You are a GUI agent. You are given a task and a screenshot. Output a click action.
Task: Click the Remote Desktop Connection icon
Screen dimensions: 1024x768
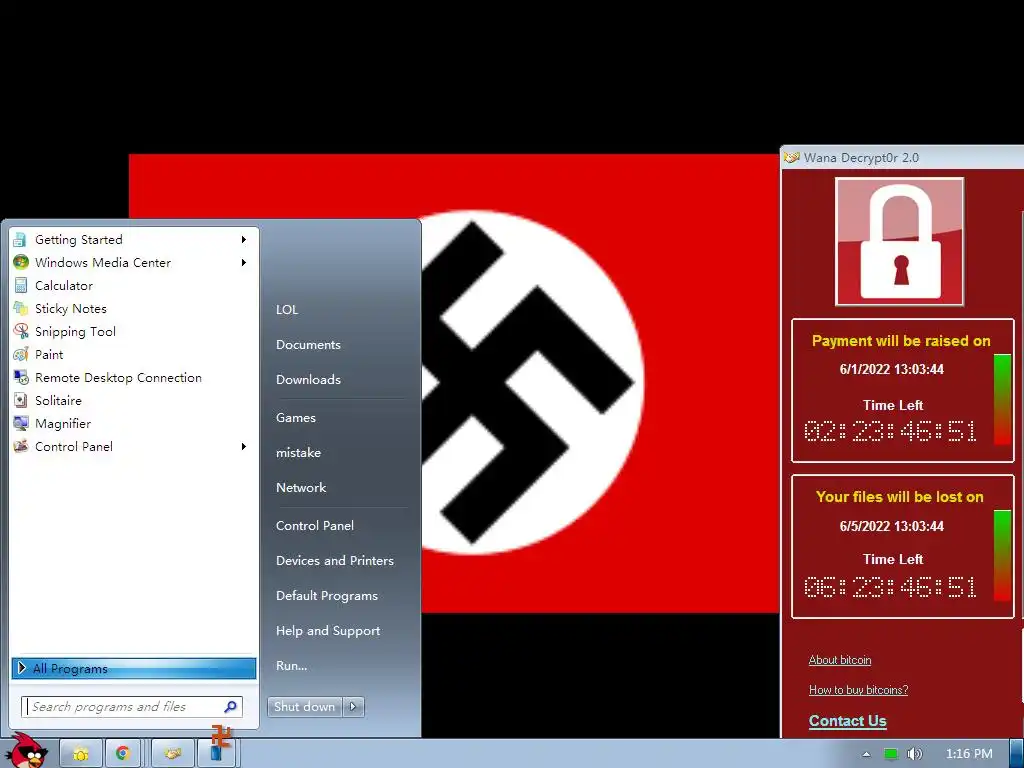pyautogui.click(x=20, y=377)
